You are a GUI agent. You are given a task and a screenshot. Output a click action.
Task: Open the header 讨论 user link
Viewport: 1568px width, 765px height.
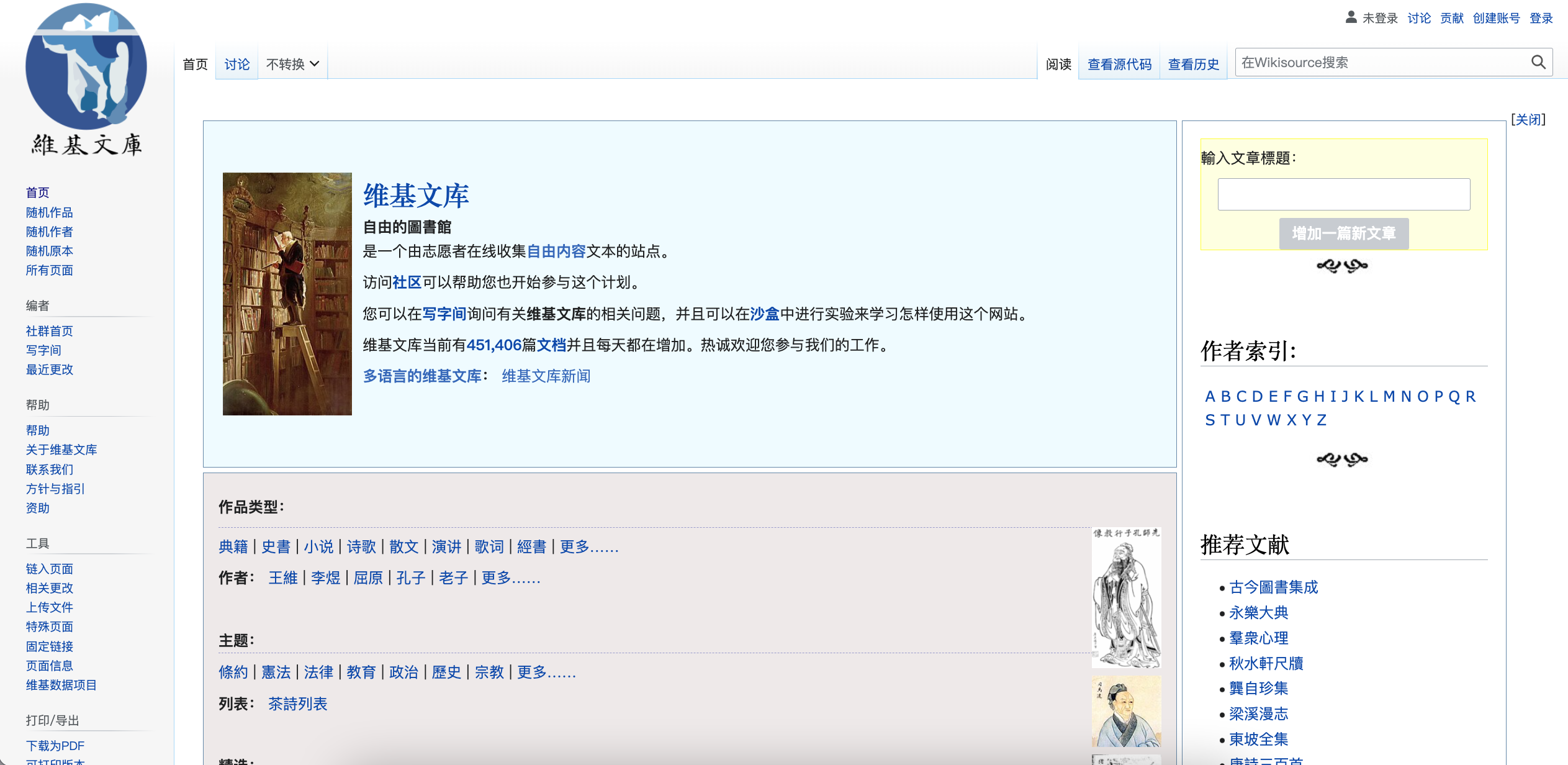coord(1419,18)
